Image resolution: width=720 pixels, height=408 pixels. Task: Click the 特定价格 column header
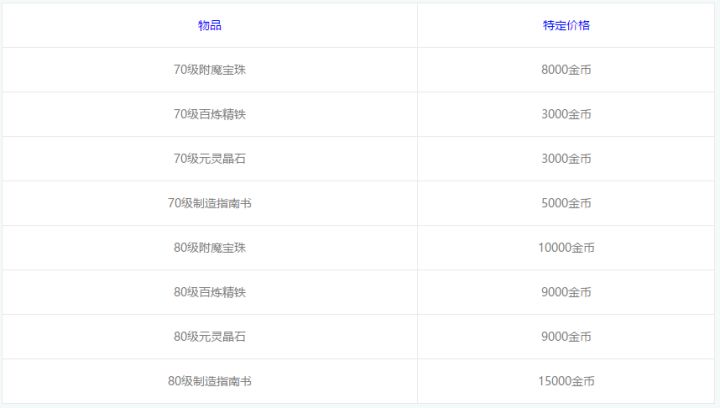click(566, 25)
